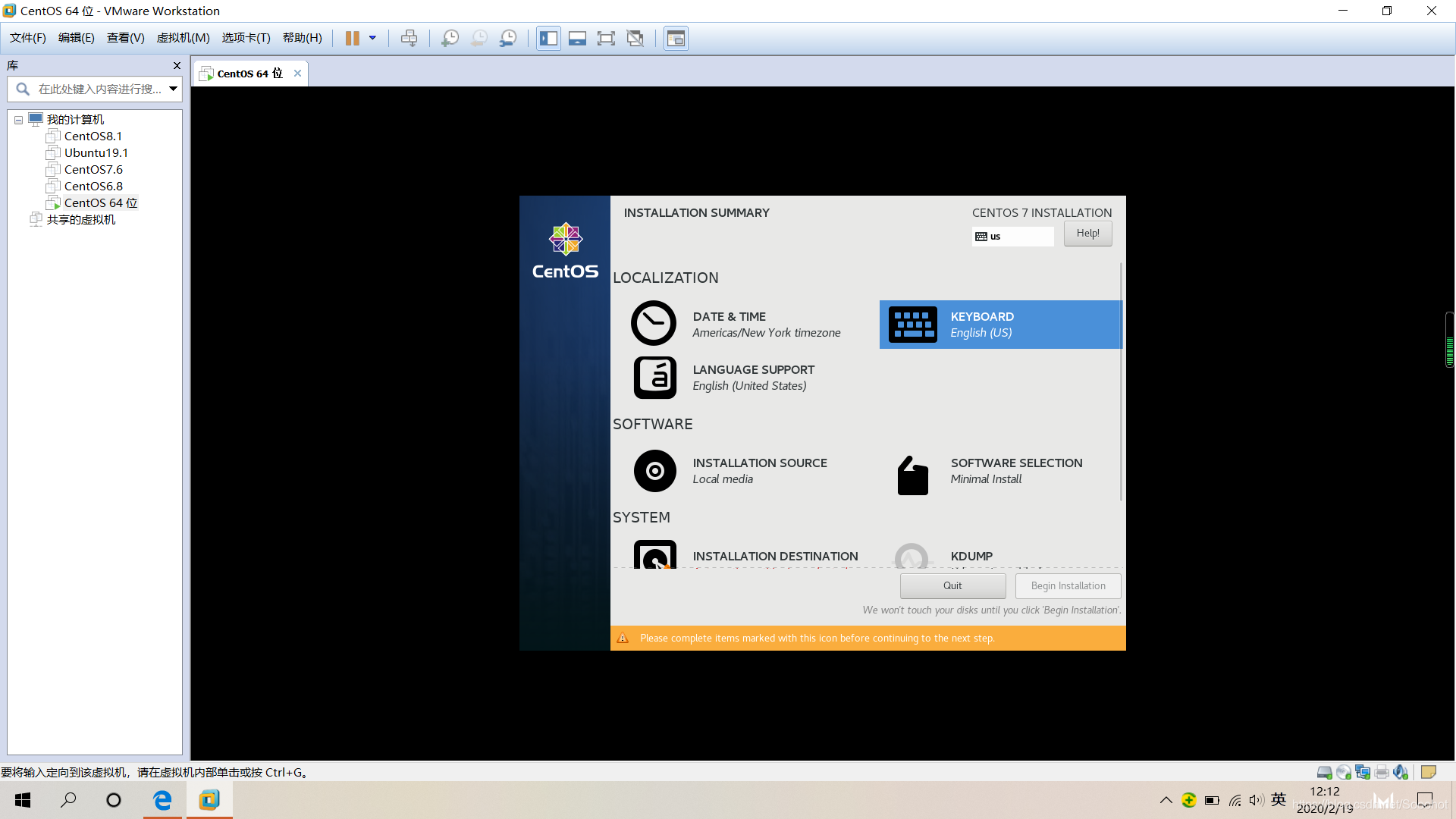Select Ubuntu19.1 in the library
The width and height of the screenshot is (1456, 819).
point(96,153)
